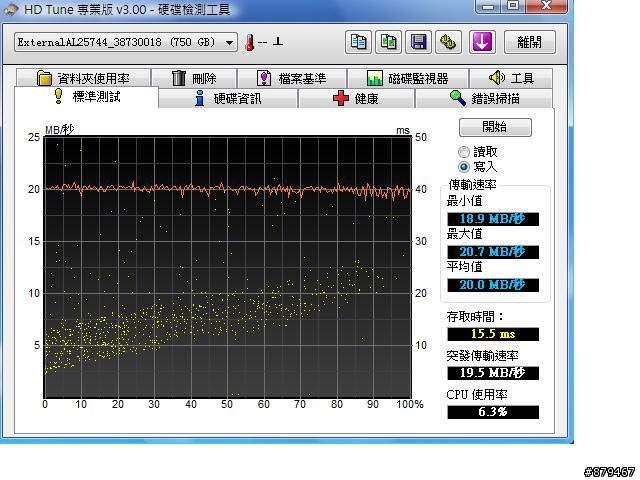The width and height of the screenshot is (640, 480).
Task: Click the purple down-arrow icon
Action: click(482, 42)
